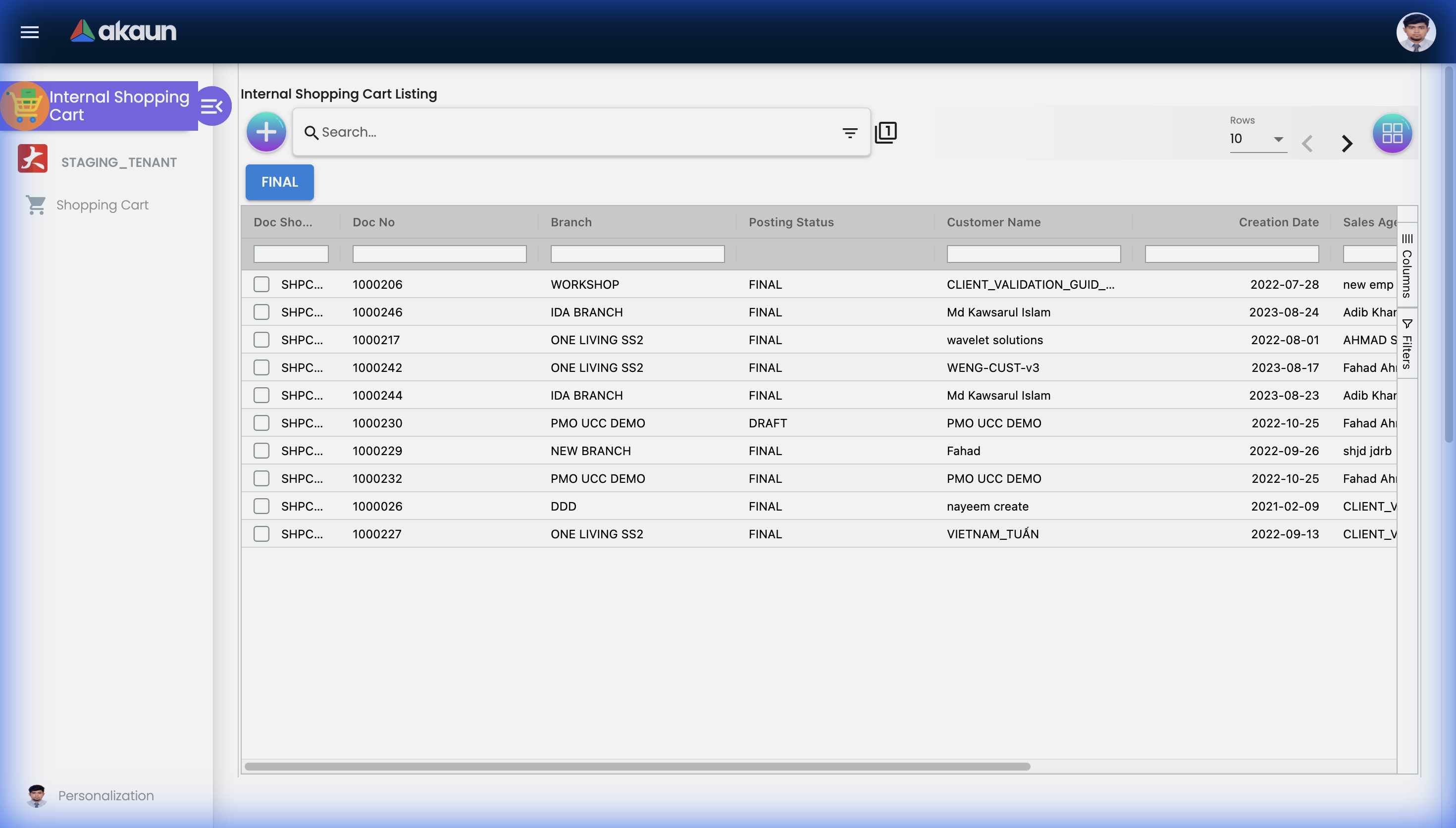Expand the Columns side panel
This screenshot has width=1456, height=828.
(1406, 265)
